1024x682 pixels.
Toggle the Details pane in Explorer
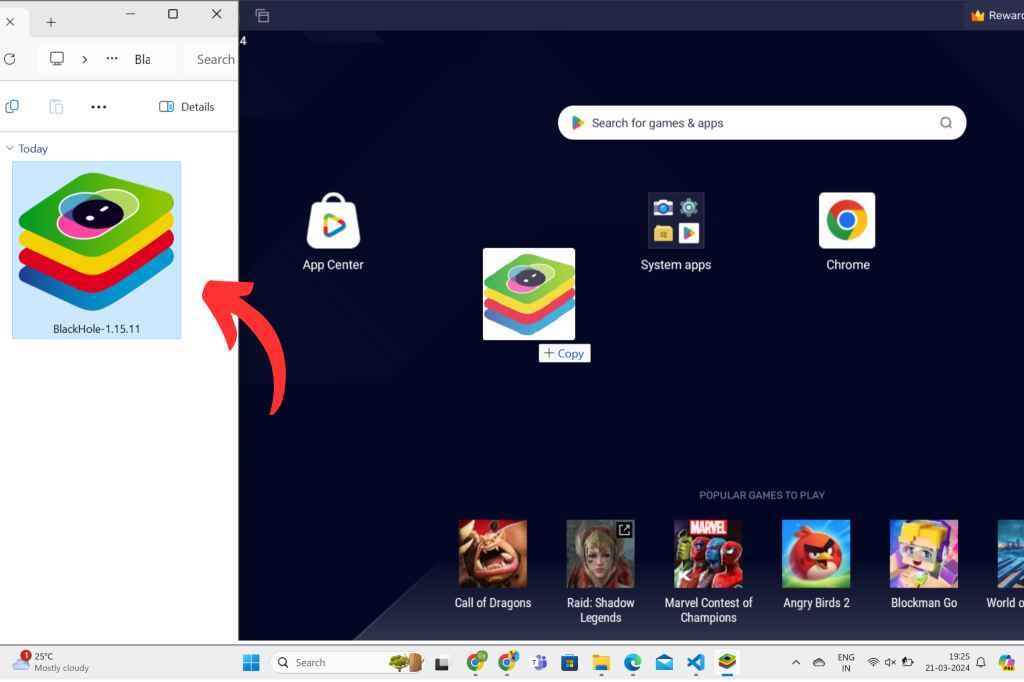187,107
